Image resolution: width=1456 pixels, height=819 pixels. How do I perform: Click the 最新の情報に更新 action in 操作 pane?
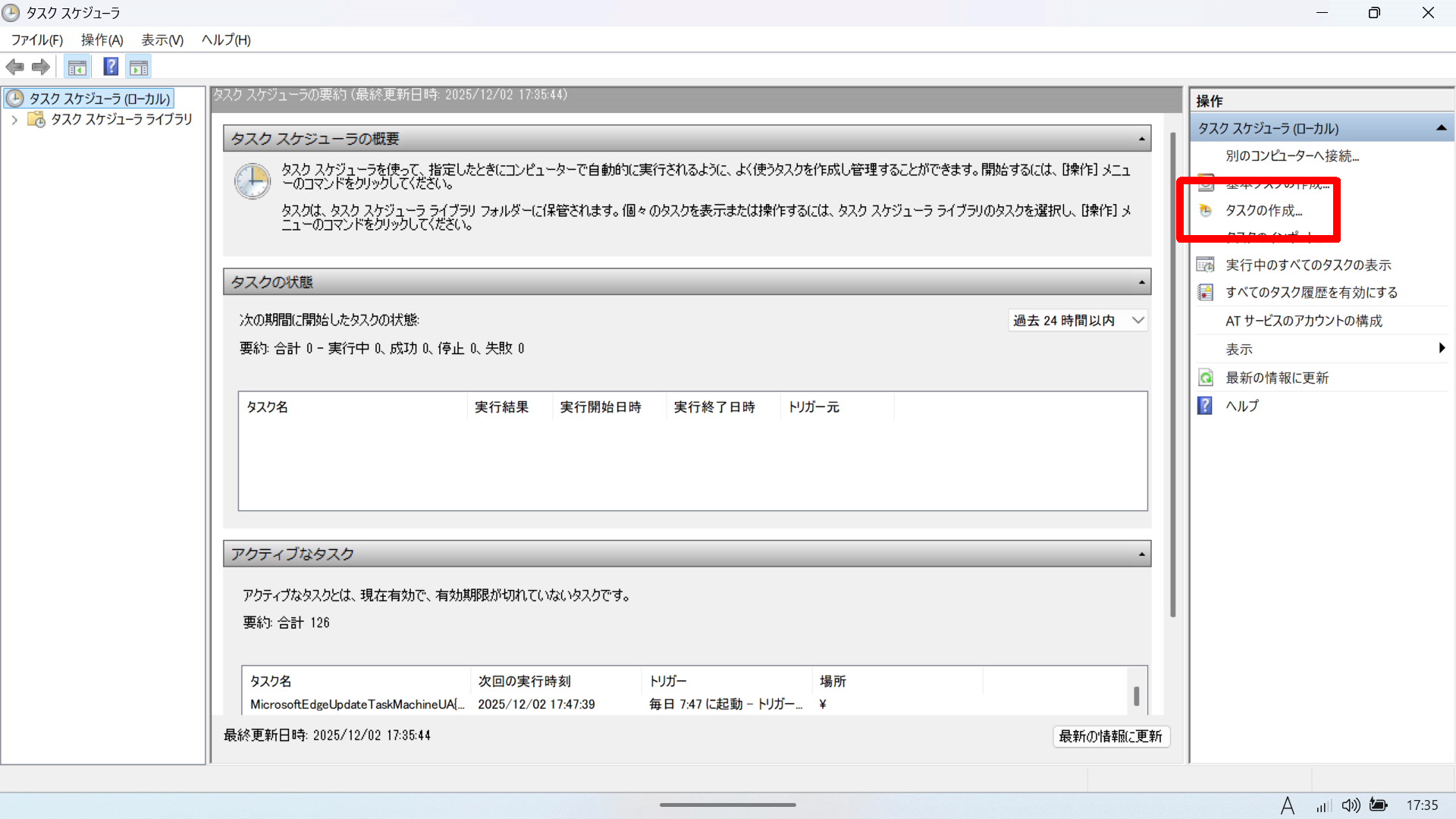(x=1276, y=378)
